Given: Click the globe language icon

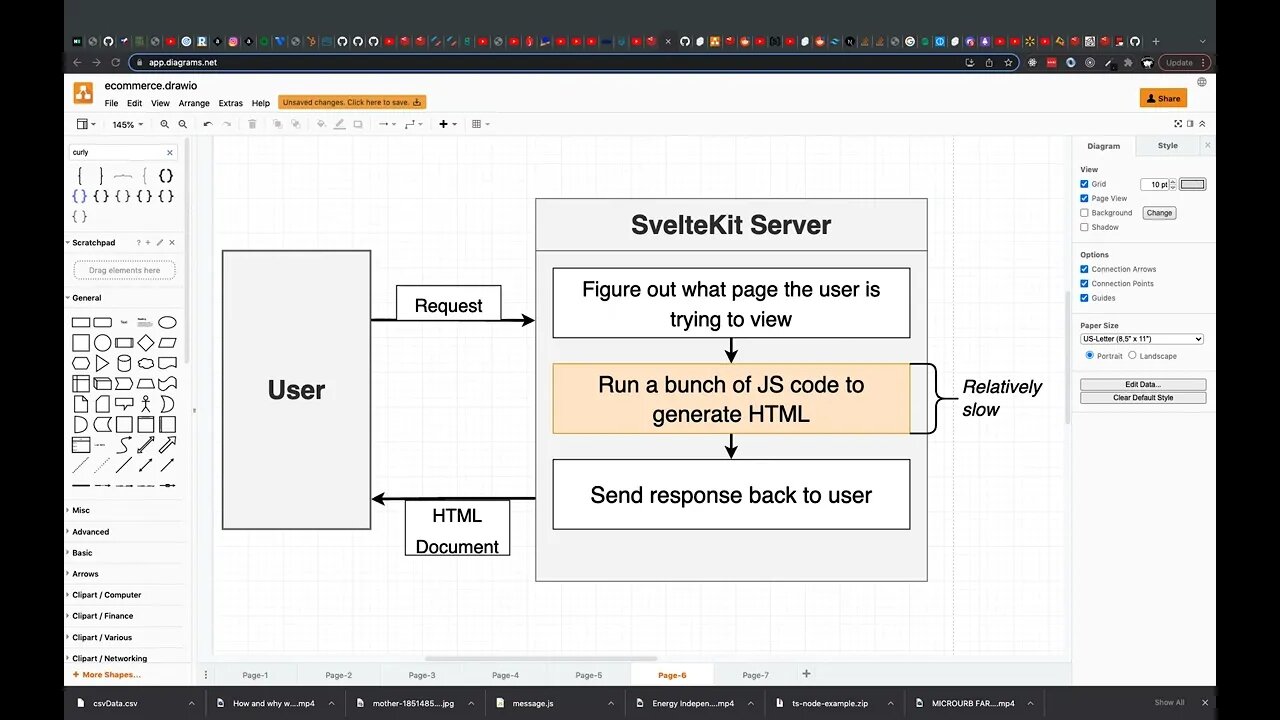Looking at the screenshot, I should coord(1202,82).
